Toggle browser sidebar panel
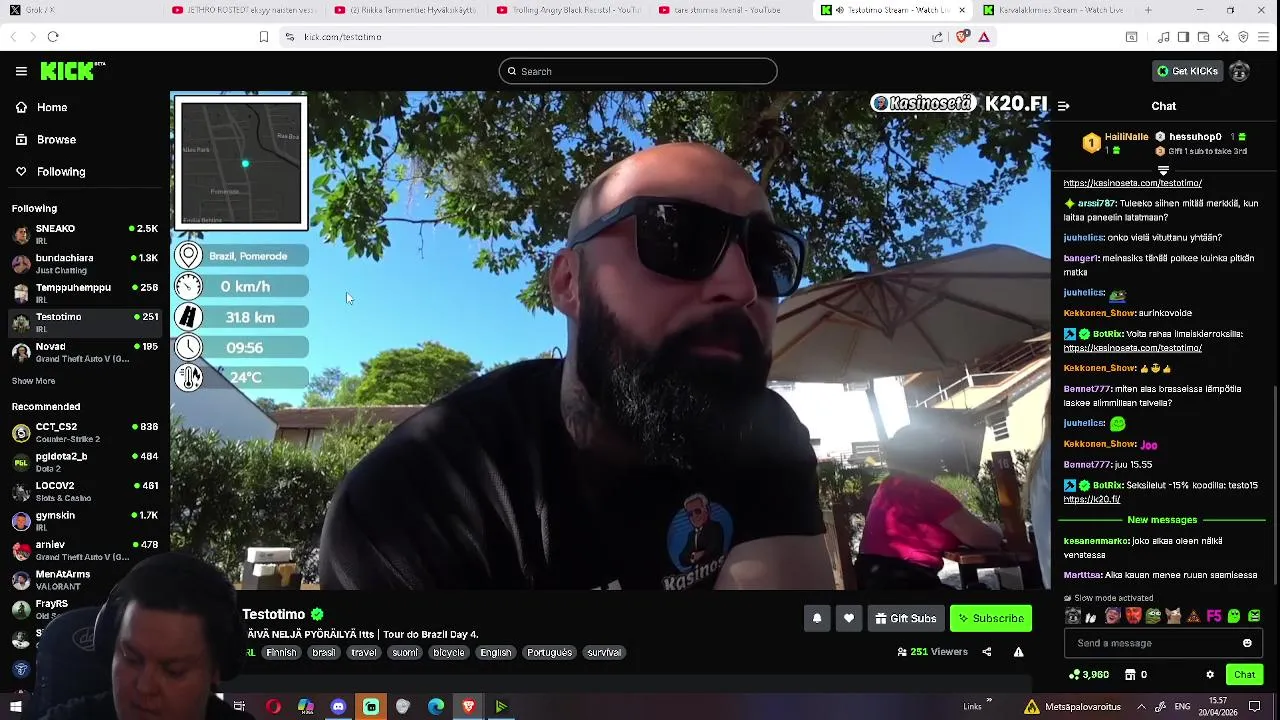Viewport: 1280px width, 720px height. pos(1183,37)
